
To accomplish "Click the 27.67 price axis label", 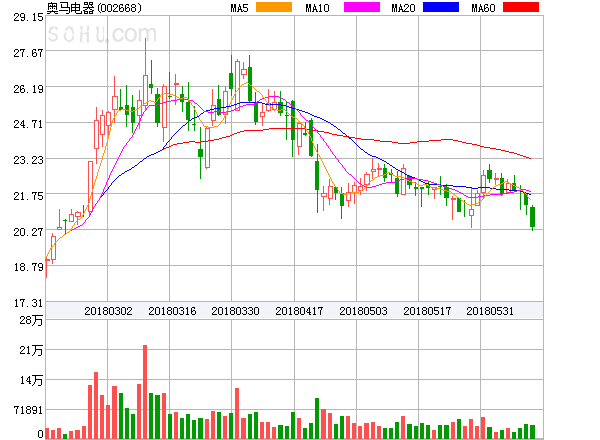I will point(28,53).
